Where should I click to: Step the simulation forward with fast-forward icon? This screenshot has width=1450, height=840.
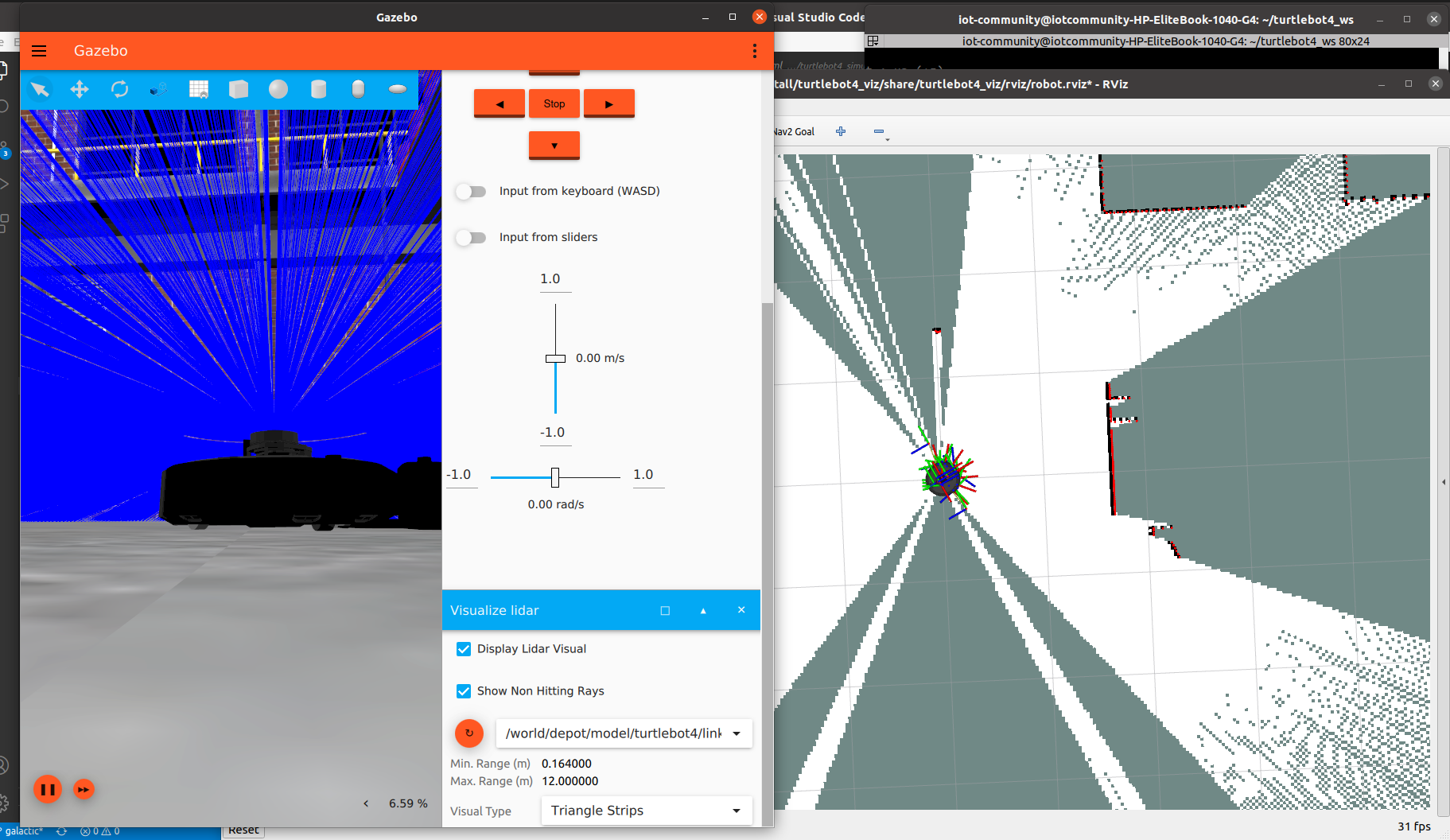[x=84, y=789]
